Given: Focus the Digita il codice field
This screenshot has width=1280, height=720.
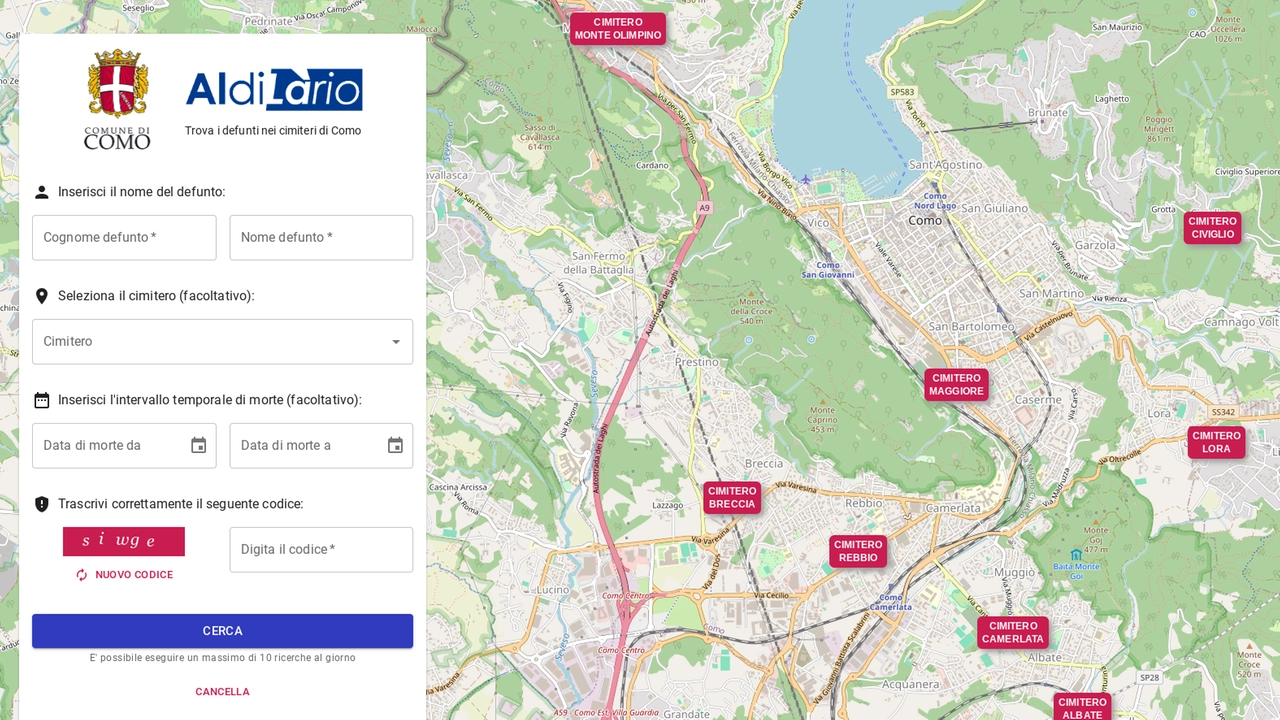Looking at the screenshot, I should (321, 550).
